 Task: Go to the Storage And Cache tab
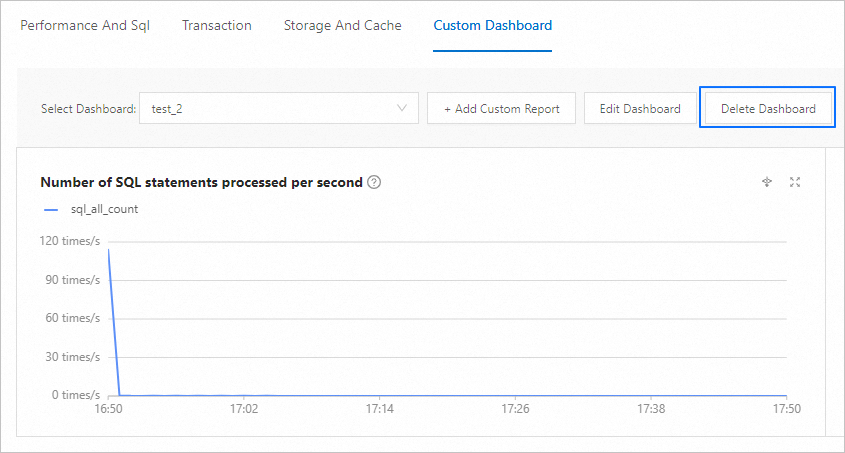point(342,25)
